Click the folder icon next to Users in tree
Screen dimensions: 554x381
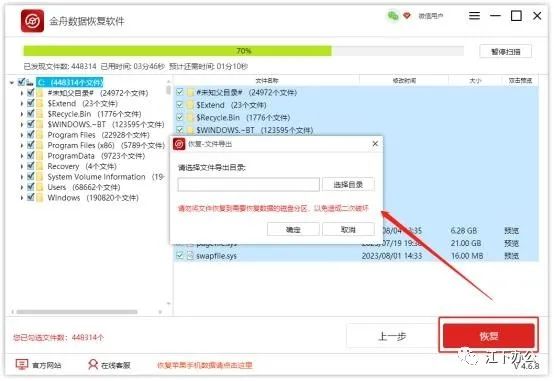(x=40, y=187)
